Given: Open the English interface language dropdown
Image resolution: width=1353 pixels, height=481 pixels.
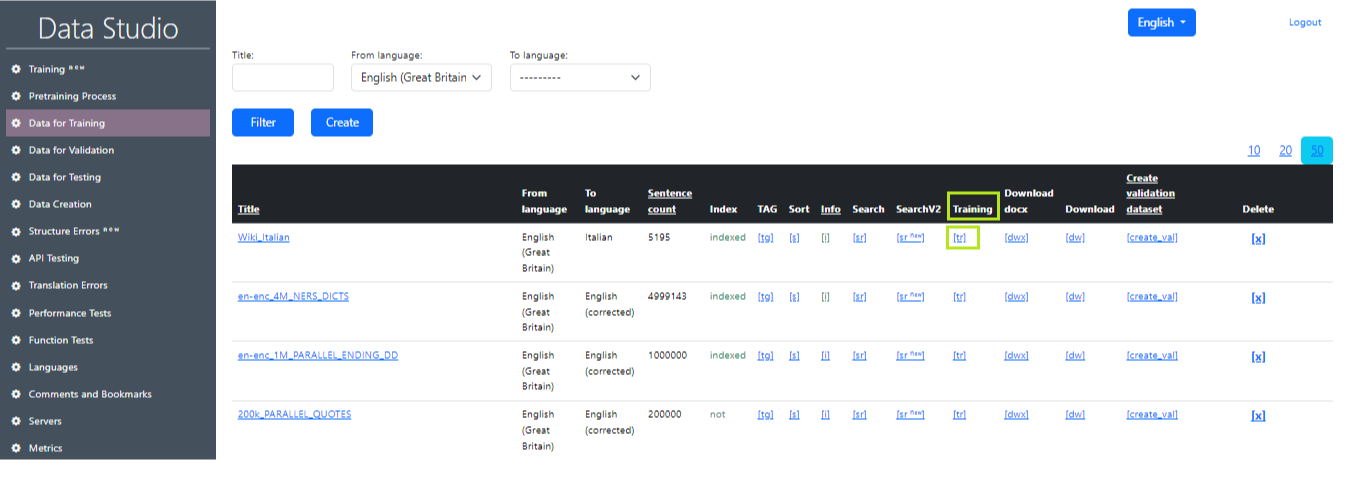Looking at the screenshot, I should pyautogui.click(x=1161, y=22).
